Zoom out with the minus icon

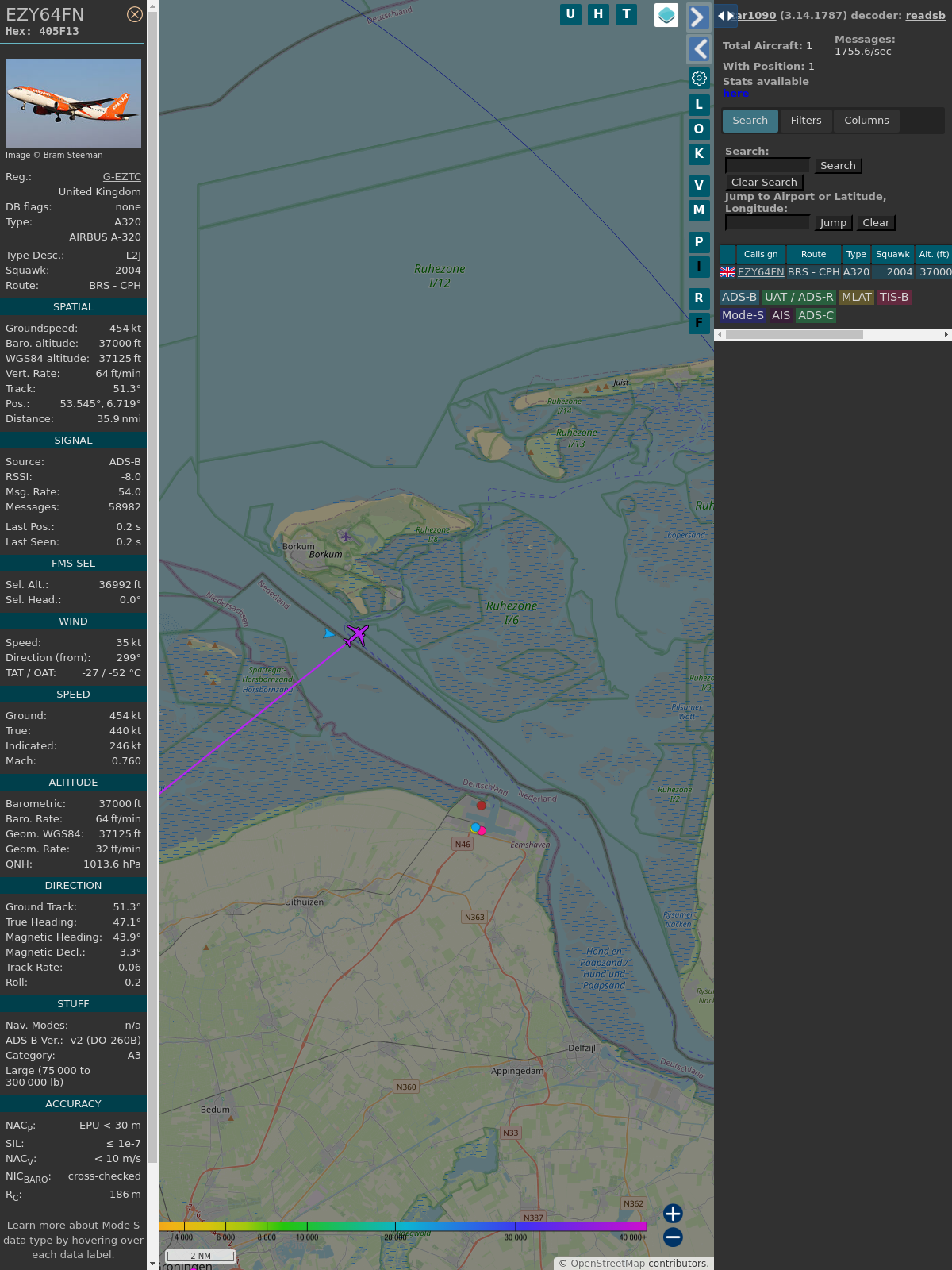[x=673, y=1237]
